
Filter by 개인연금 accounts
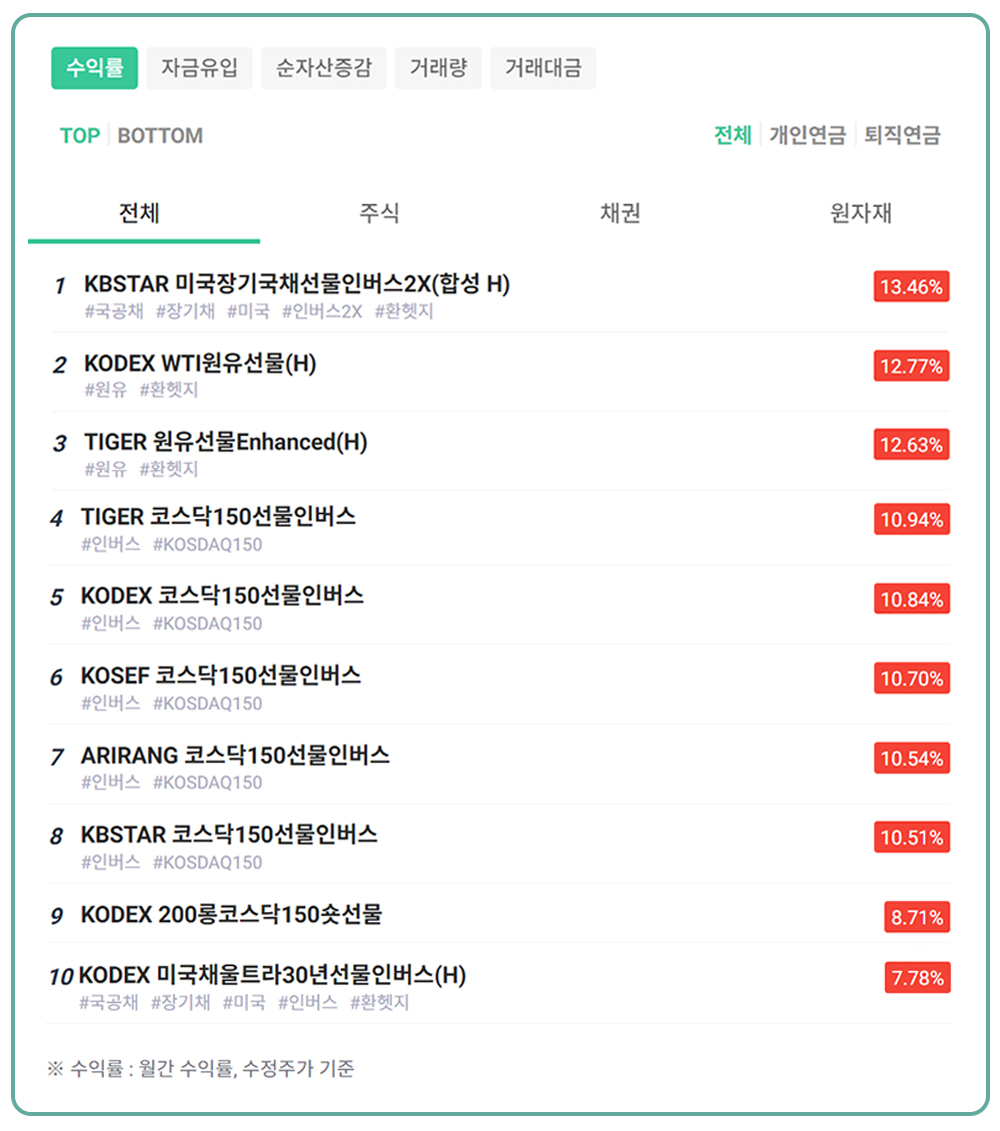[x=807, y=136]
